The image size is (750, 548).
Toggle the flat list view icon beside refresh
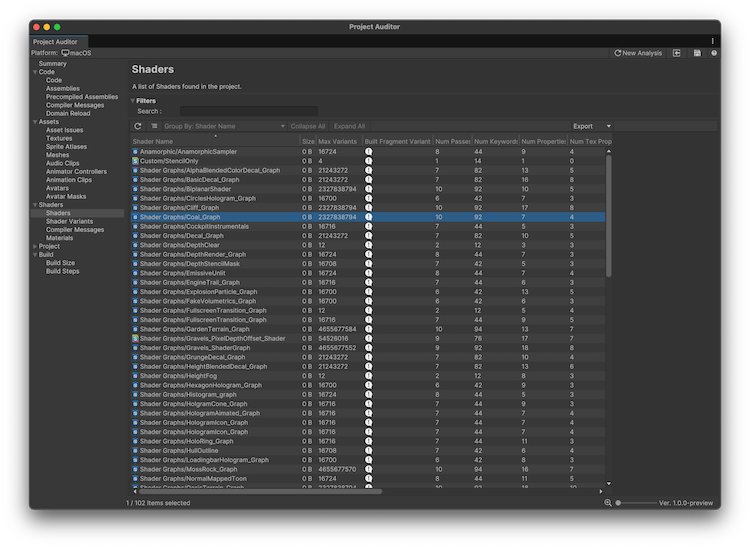tap(154, 127)
